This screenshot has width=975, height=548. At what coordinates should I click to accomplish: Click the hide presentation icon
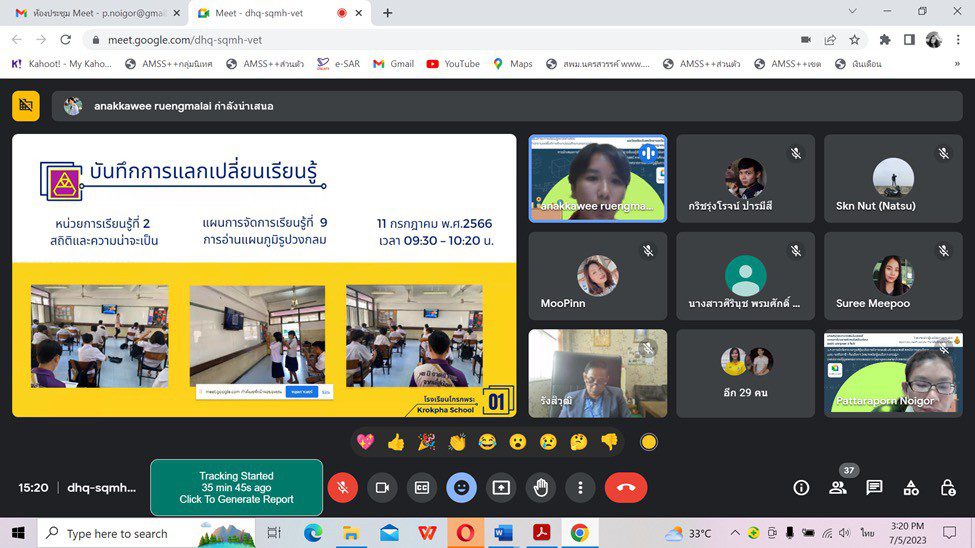coord(26,106)
